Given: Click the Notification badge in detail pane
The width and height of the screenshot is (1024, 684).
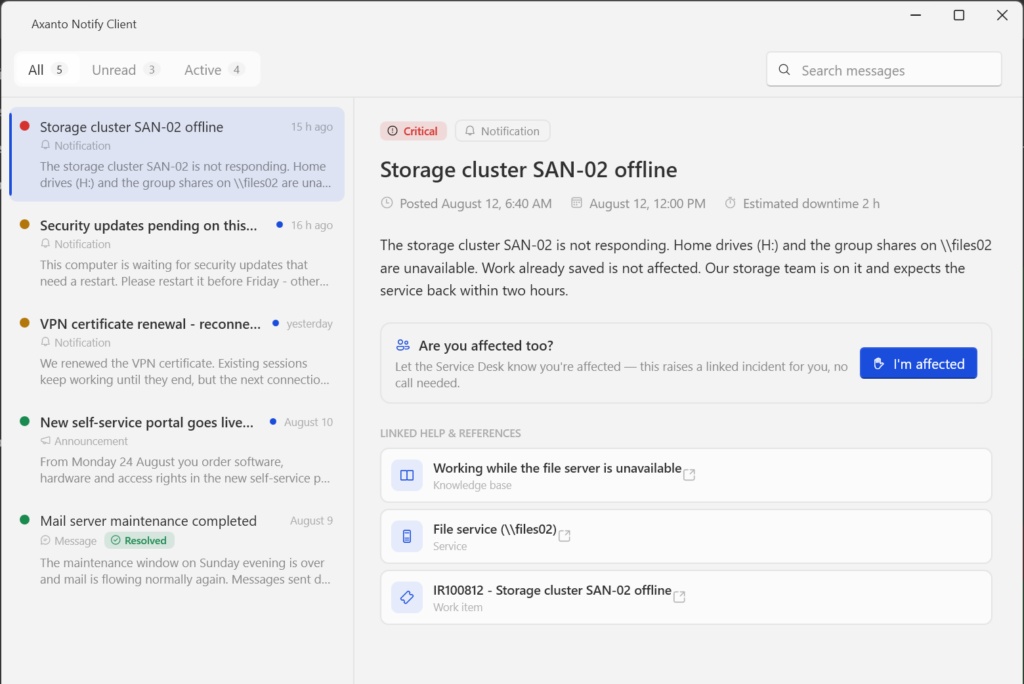Looking at the screenshot, I should pos(503,131).
